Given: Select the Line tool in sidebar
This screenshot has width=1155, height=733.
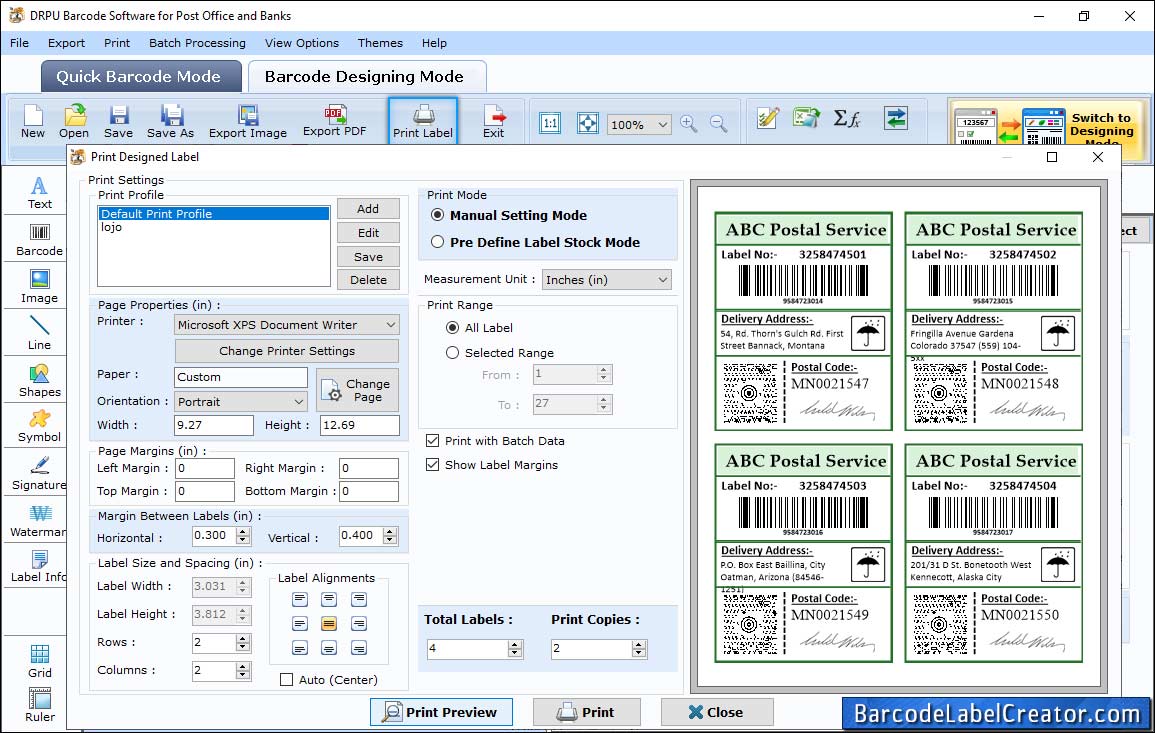Looking at the screenshot, I should click(39, 333).
